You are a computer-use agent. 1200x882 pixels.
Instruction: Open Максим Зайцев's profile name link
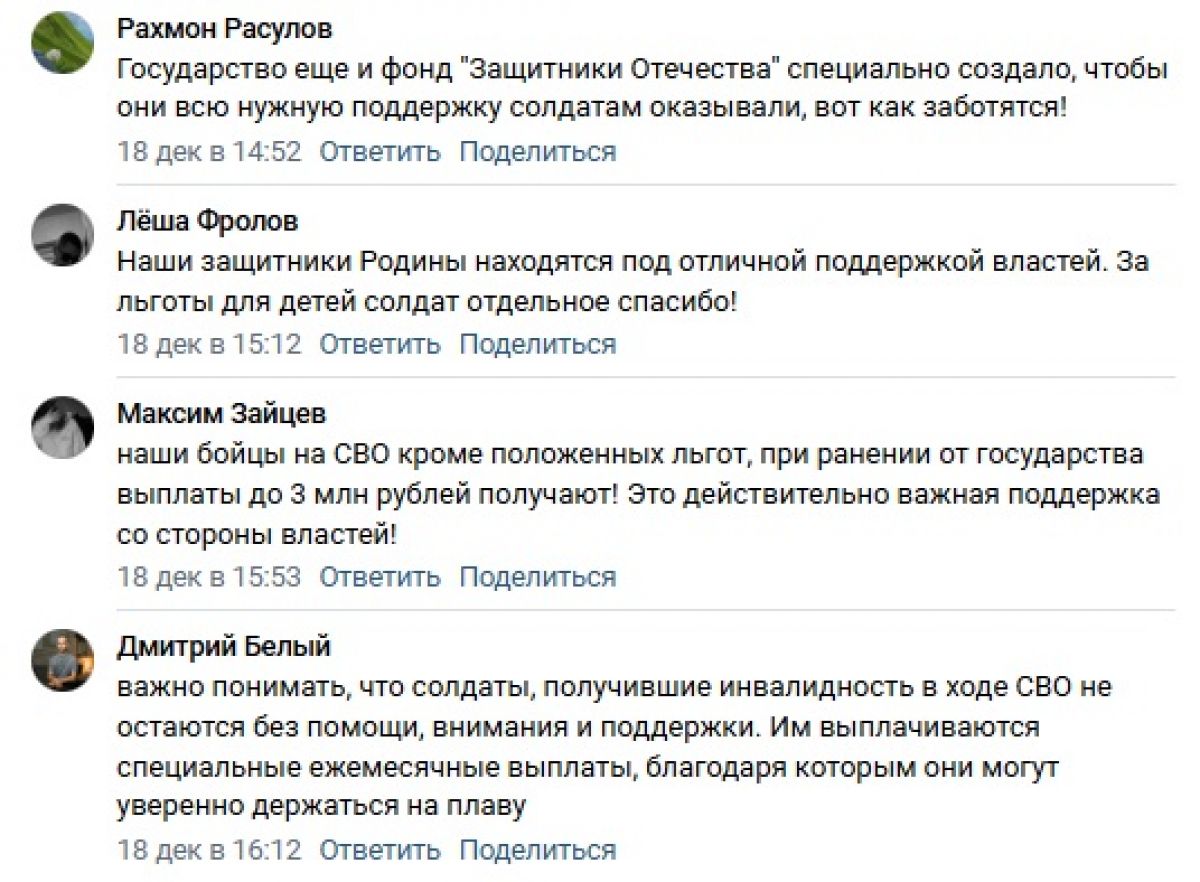221,413
